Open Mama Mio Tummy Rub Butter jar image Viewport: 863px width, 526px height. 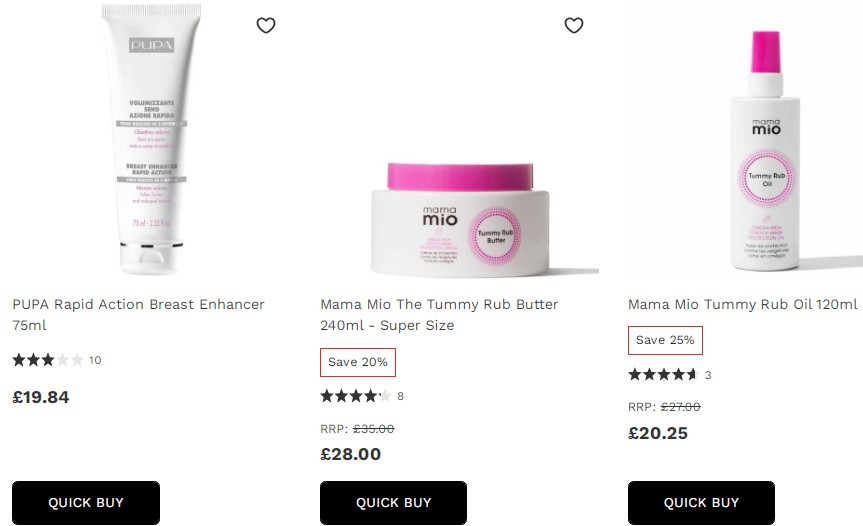[460, 219]
